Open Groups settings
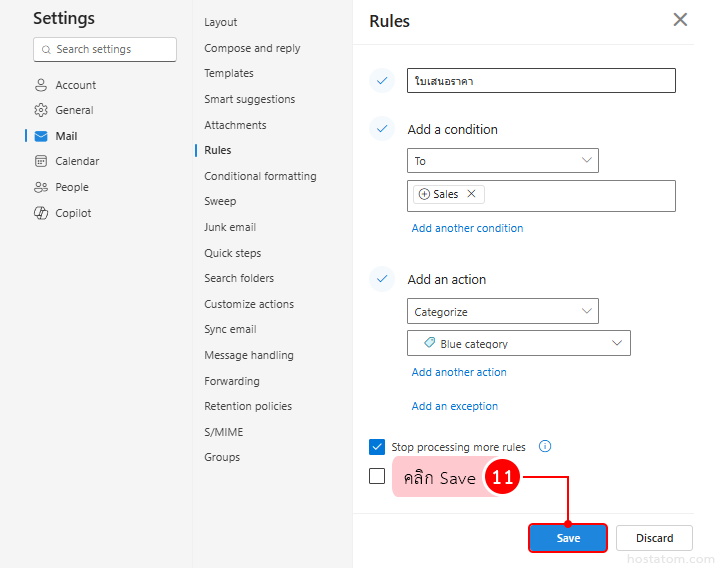Image resolution: width=720 pixels, height=568 pixels. [x=222, y=457]
